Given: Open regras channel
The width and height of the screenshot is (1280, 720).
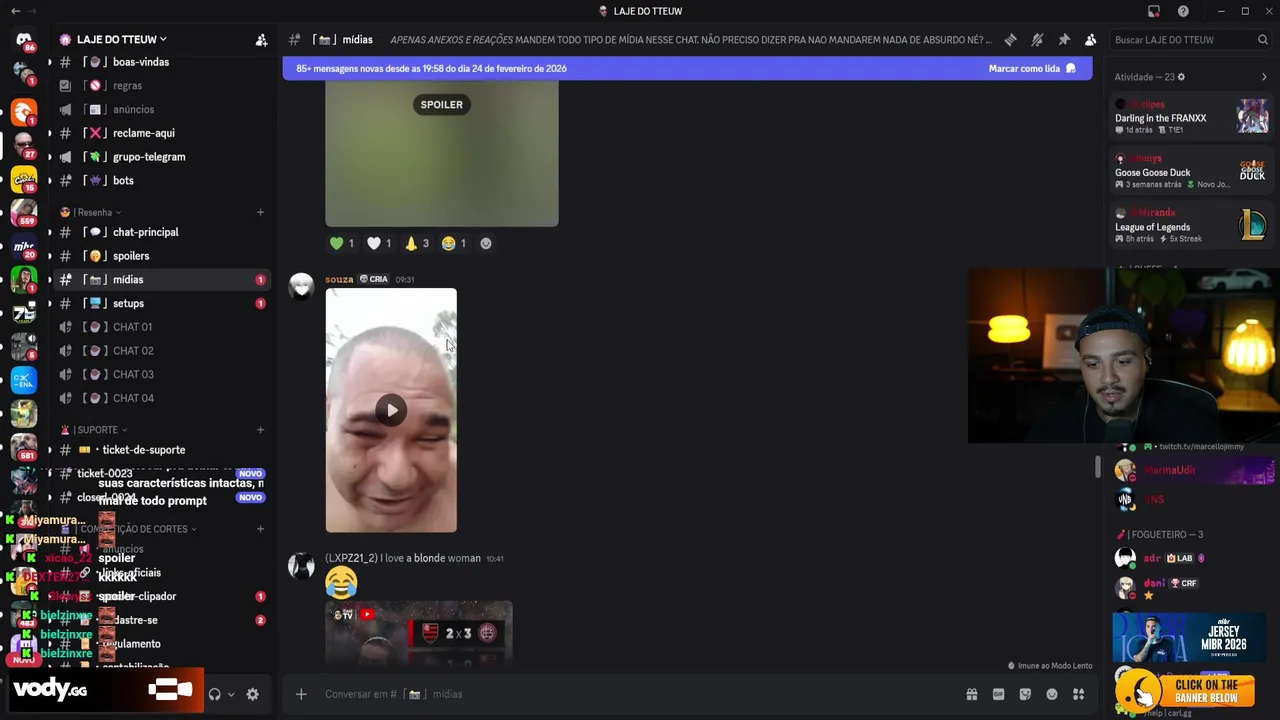Looking at the screenshot, I should pos(160,86).
